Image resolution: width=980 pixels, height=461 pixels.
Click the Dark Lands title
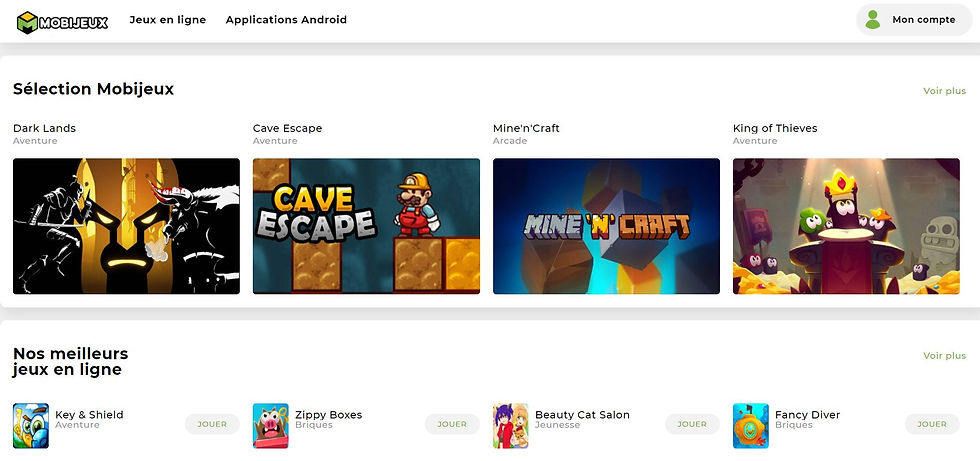tap(44, 128)
